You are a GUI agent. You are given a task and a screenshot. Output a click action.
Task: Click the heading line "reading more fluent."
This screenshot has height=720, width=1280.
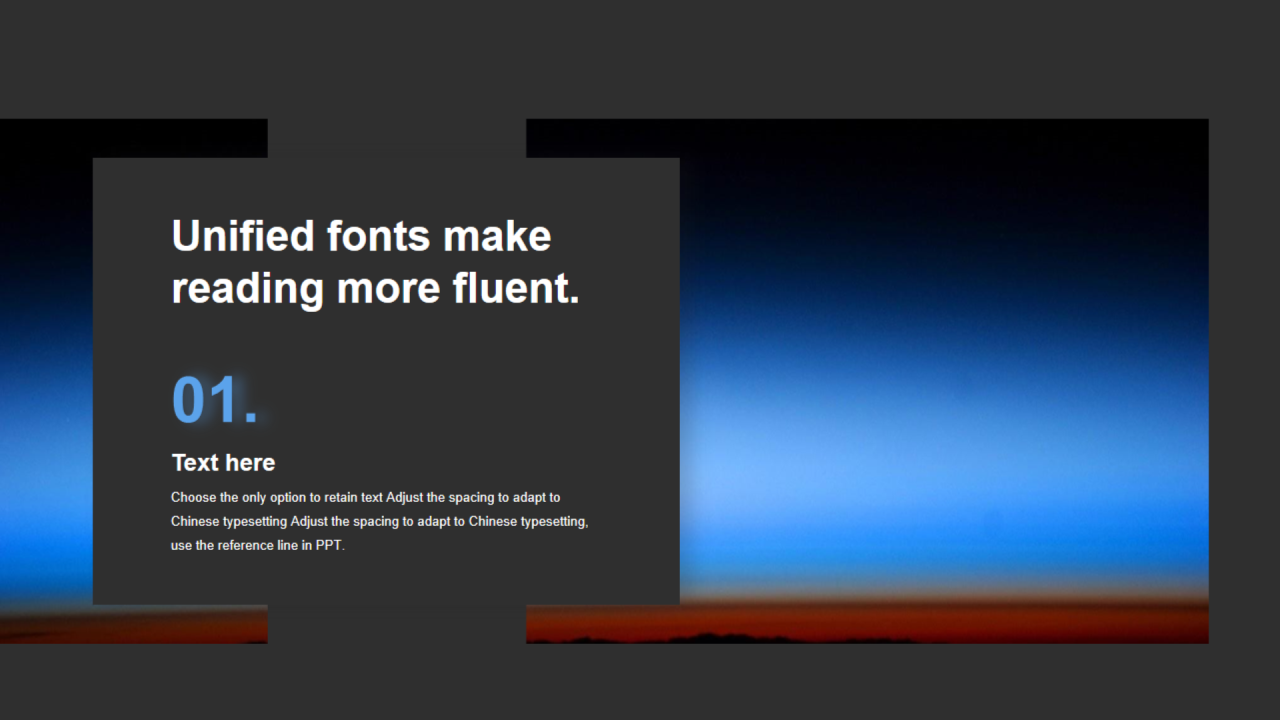[375, 289]
